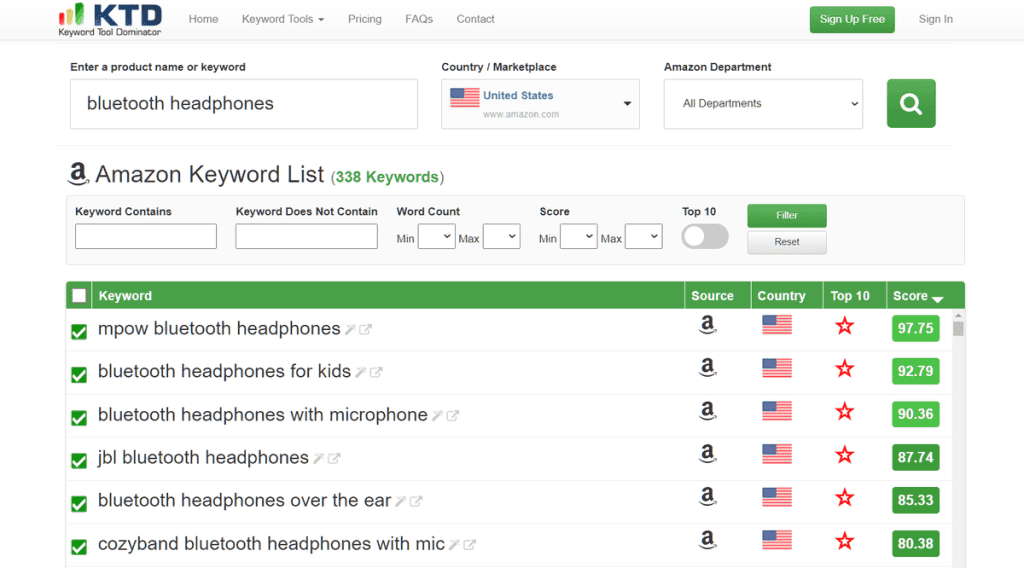Uncheck bluetooth headphones with microphone checkbox
1024x568 pixels.
79,418
